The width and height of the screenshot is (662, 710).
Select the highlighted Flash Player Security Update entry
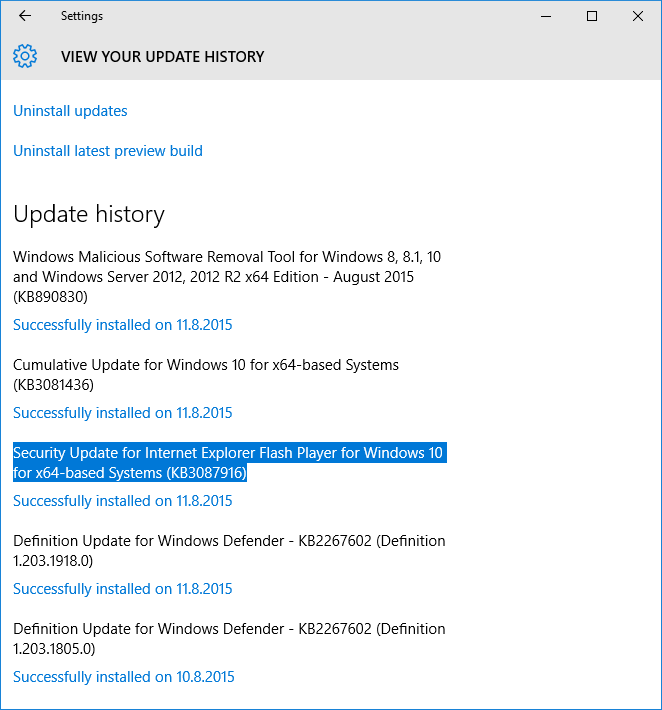coord(228,463)
